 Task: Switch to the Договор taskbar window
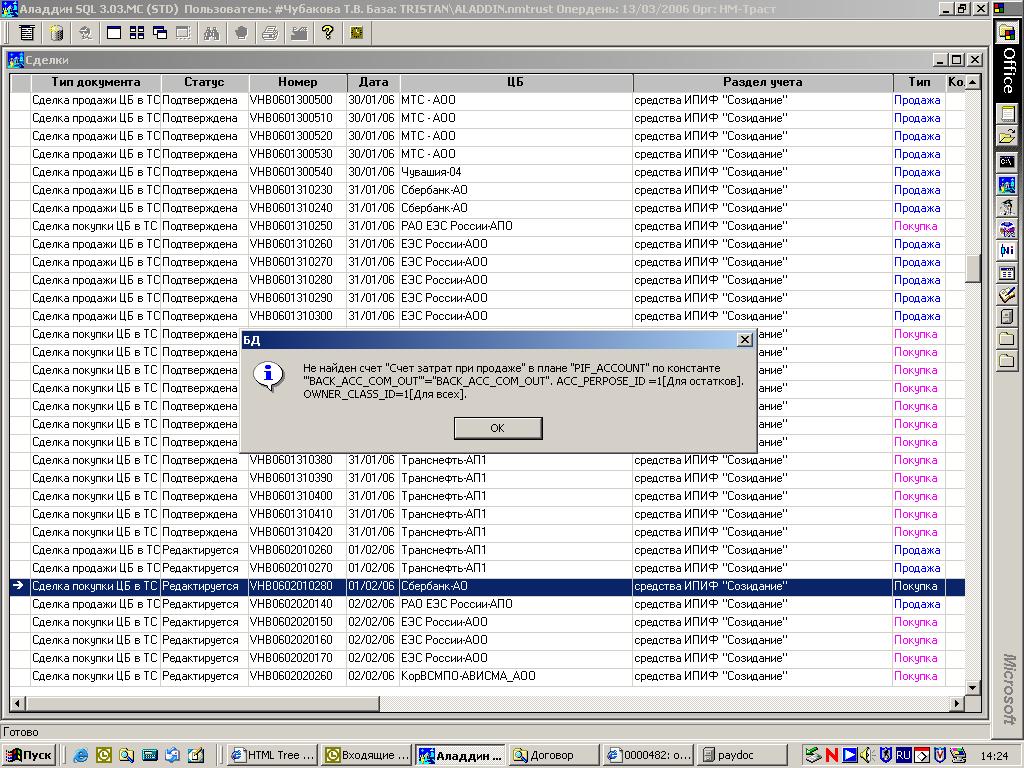pos(553,755)
